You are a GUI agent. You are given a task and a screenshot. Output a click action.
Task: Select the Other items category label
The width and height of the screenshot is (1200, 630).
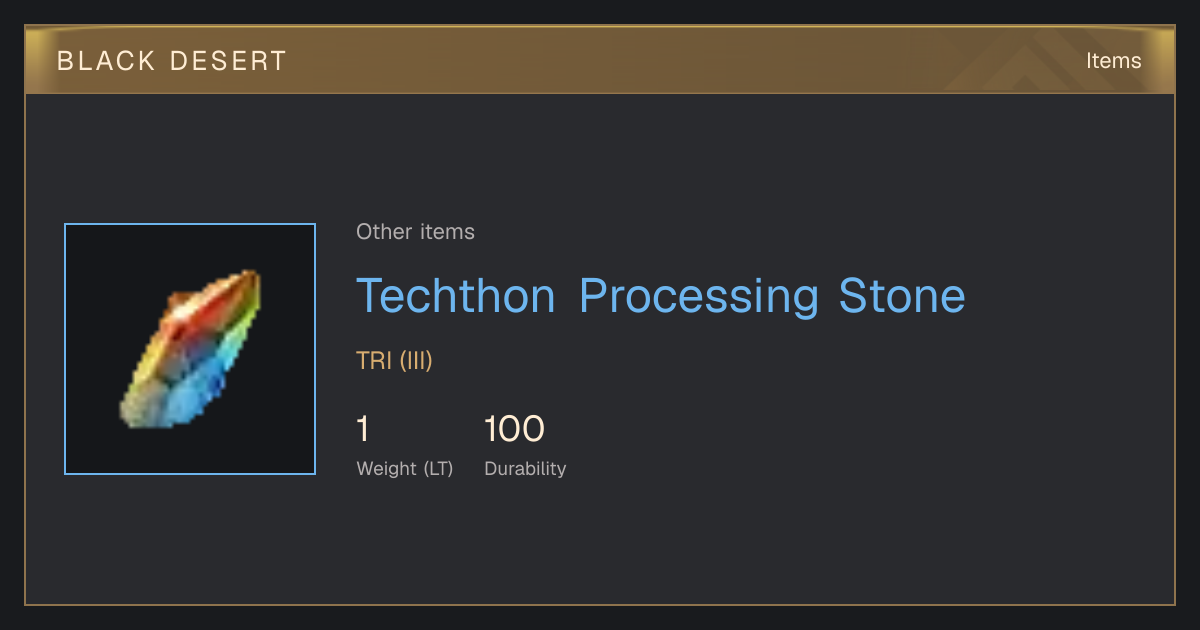point(415,232)
